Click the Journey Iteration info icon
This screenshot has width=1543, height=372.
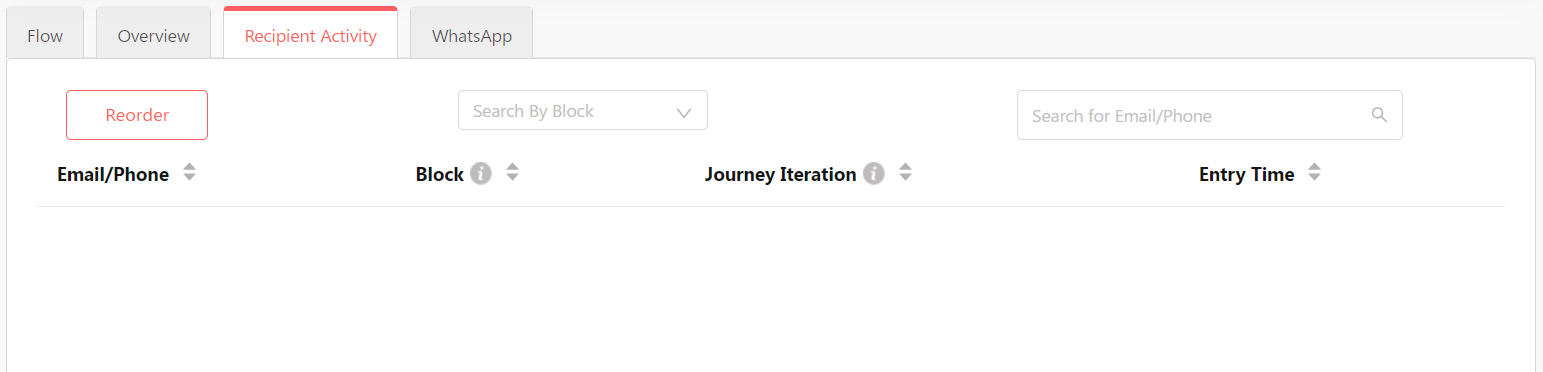[x=874, y=174]
